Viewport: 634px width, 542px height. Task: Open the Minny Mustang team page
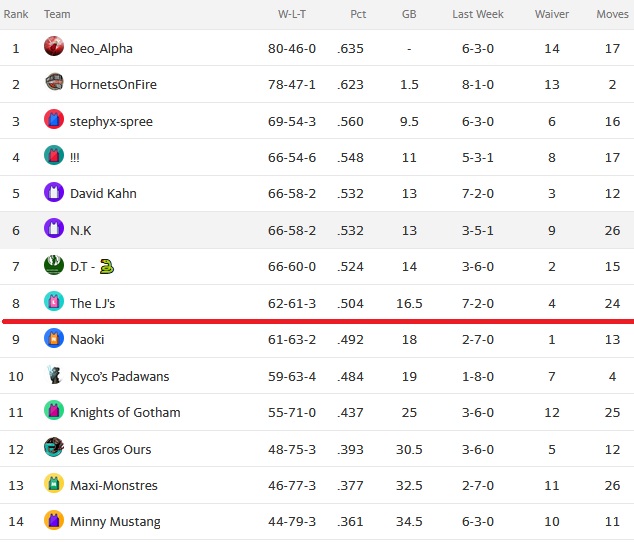[115, 522]
